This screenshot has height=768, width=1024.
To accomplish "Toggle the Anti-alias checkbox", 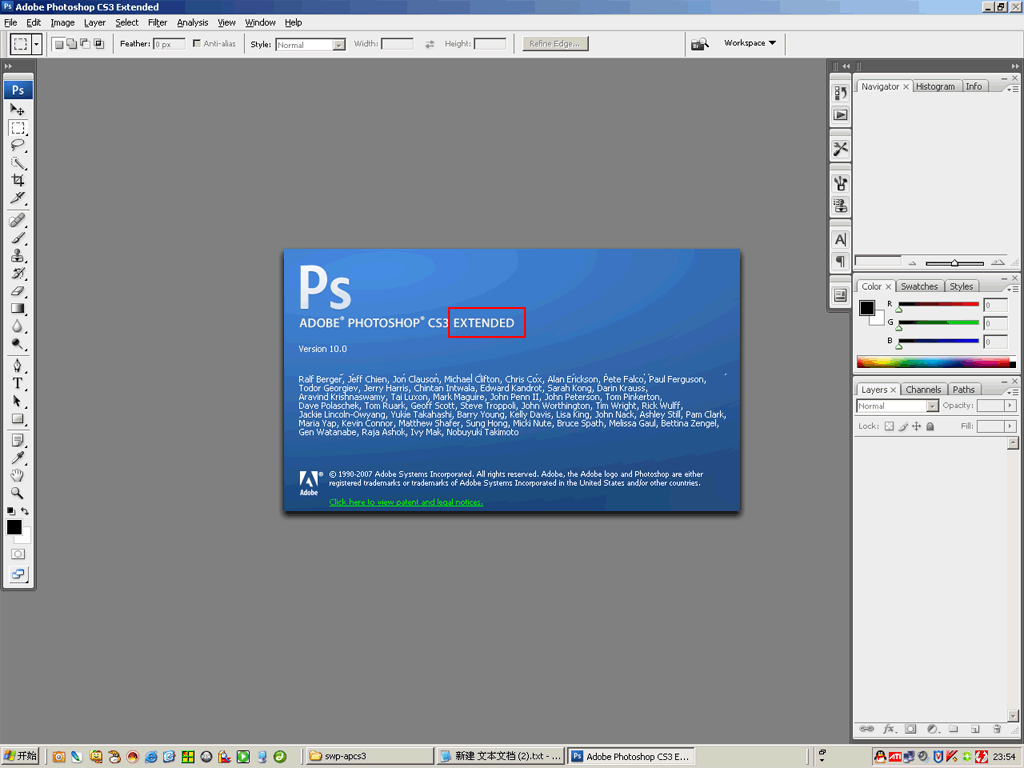I will click(197, 44).
